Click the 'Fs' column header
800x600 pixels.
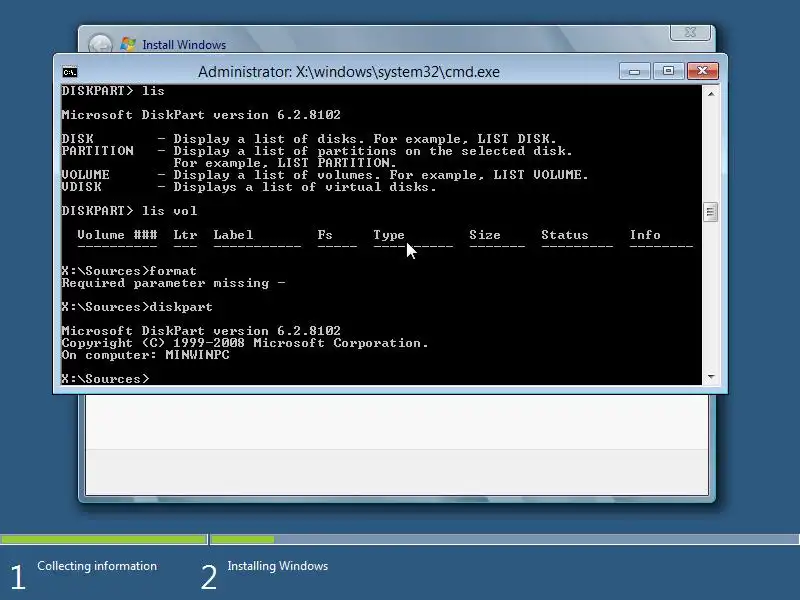tap(325, 235)
